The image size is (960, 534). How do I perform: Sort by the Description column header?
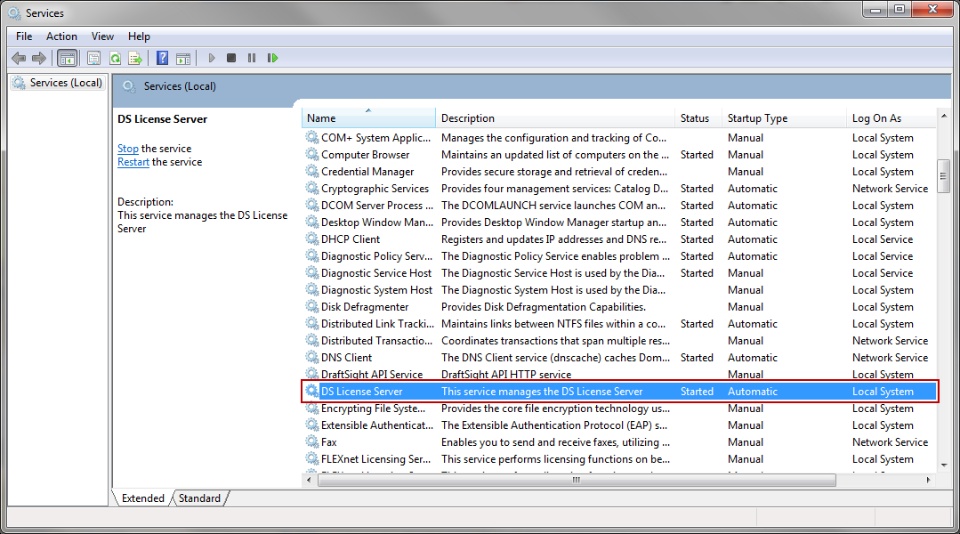tap(556, 118)
